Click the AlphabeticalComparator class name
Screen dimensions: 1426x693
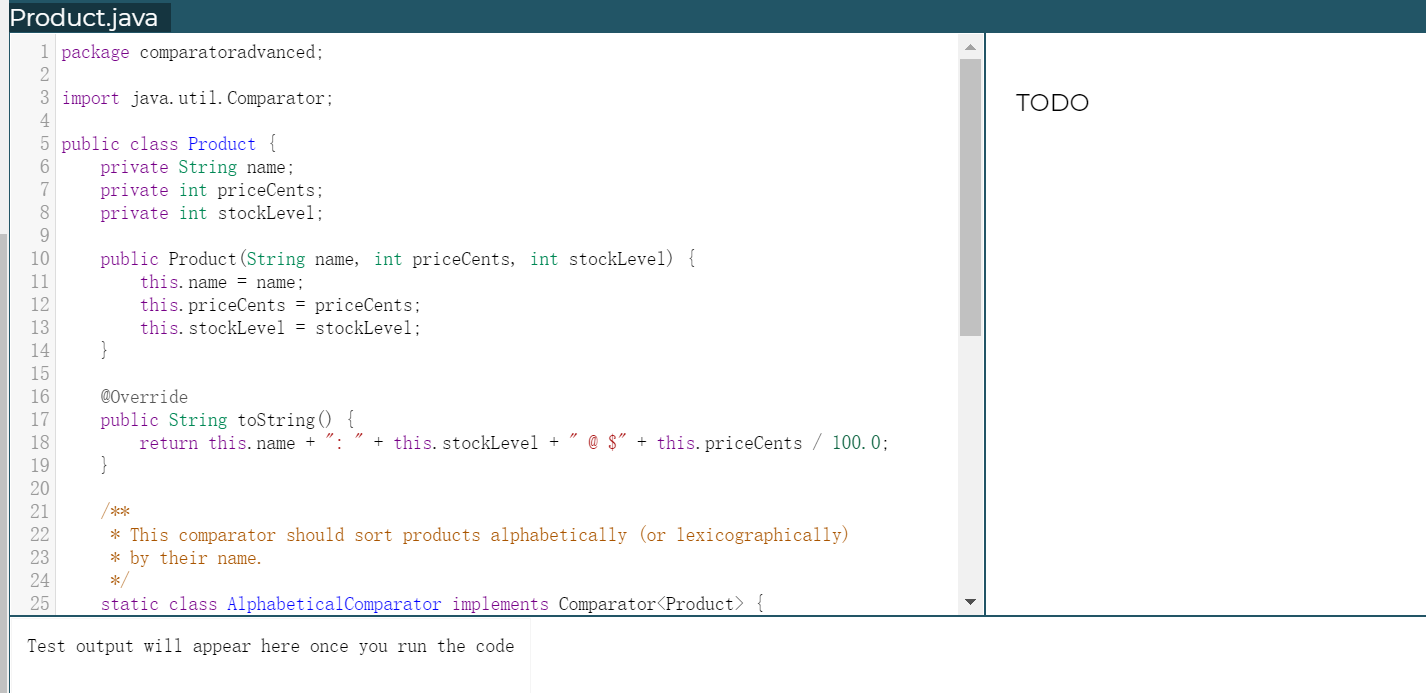pos(332,604)
